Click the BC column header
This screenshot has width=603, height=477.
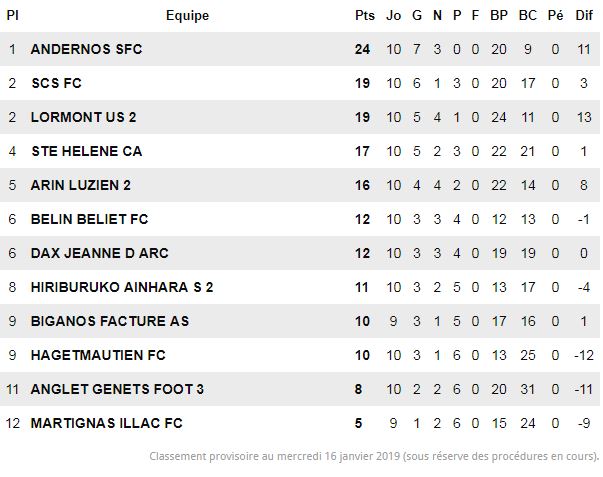pos(528,15)
